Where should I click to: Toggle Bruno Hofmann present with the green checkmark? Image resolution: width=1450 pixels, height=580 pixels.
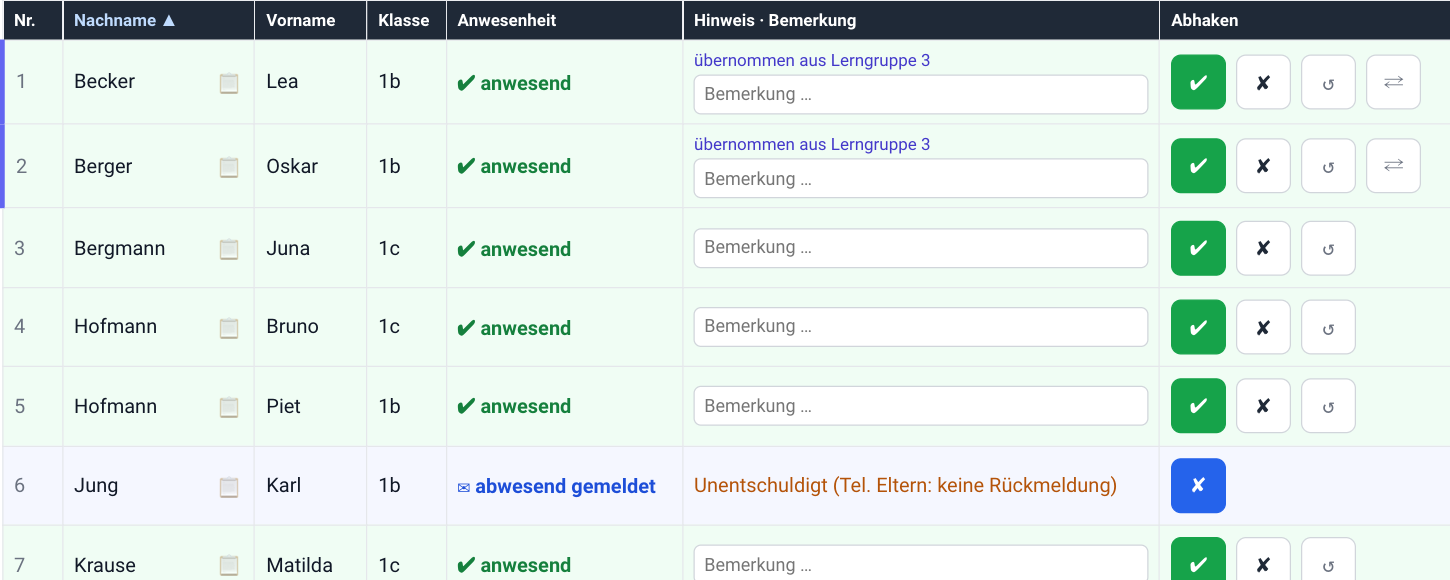click(1198, 327)
